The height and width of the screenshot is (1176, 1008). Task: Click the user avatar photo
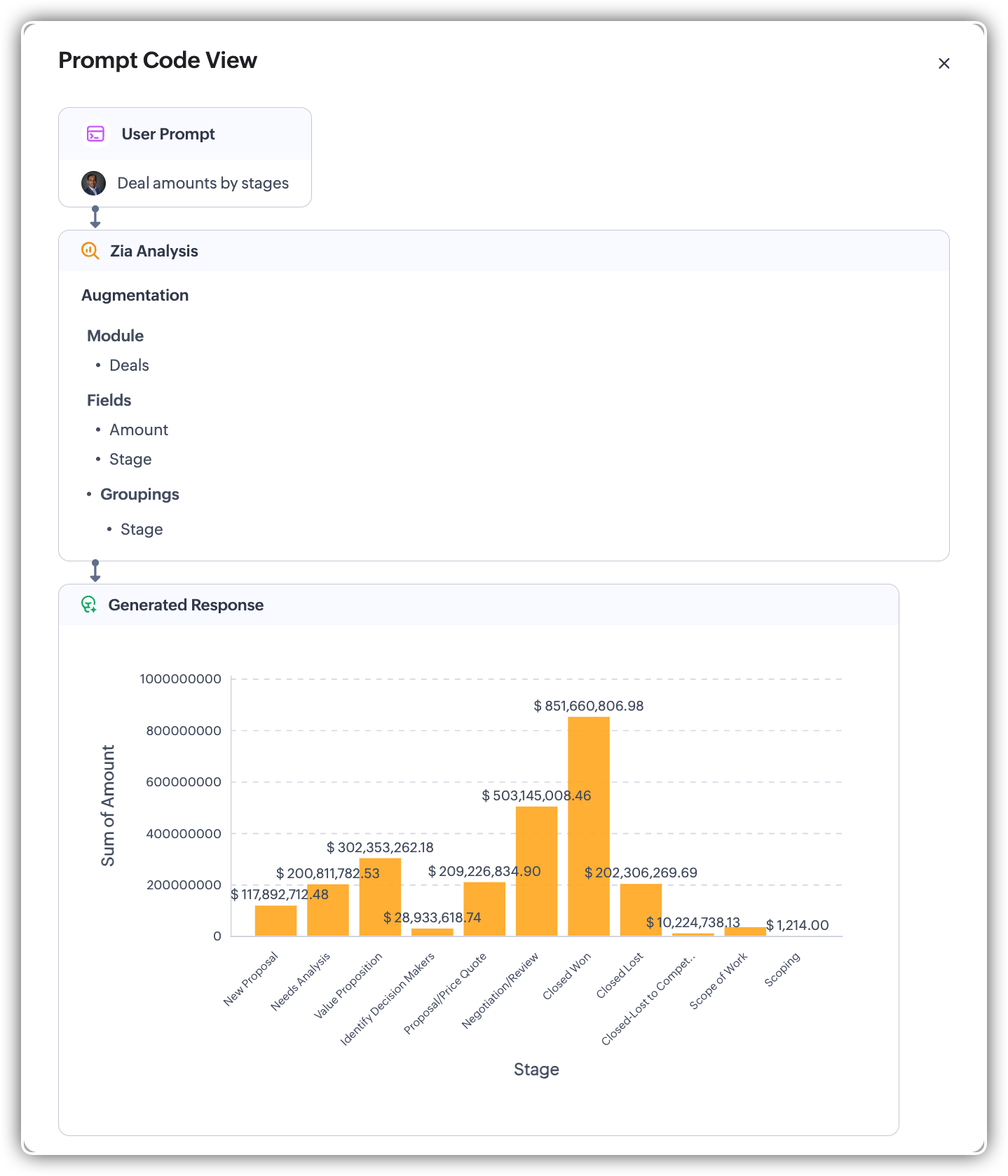pyautogui.click(x=94, y=184)
